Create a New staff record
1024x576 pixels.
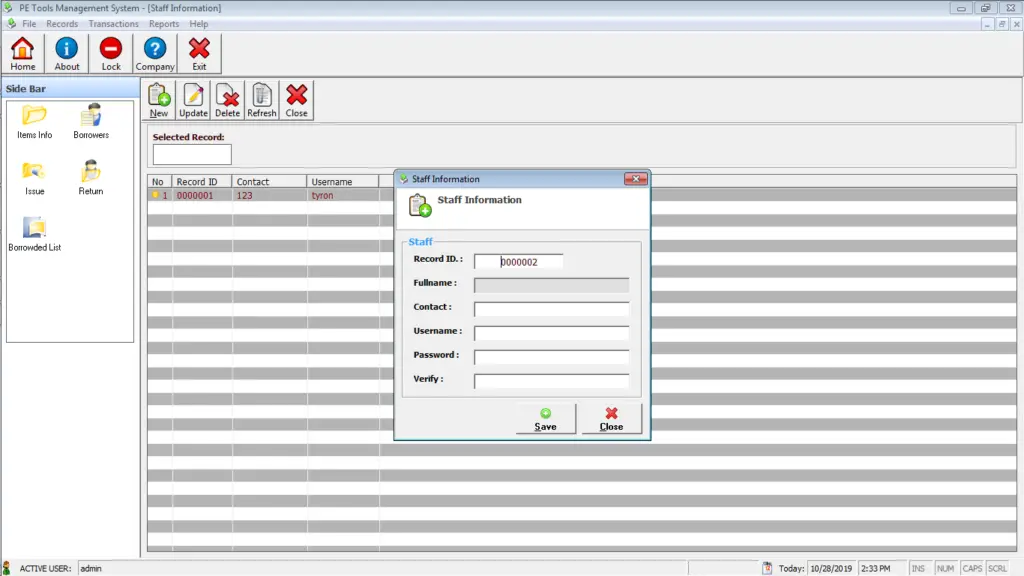coord(158,99)
